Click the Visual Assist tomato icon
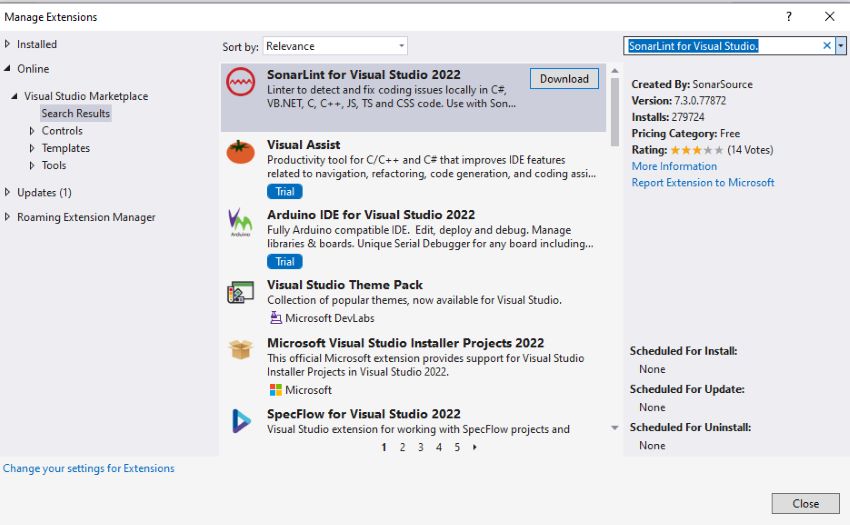The width and height of the screenshot is (850, 525). 241,152
